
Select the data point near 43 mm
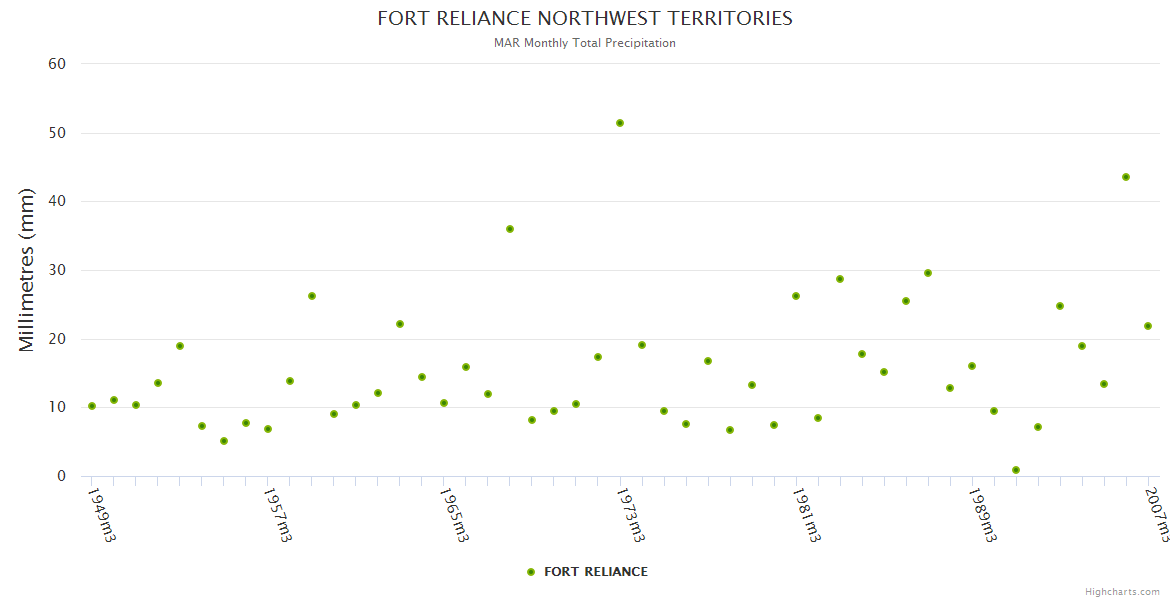[x=1126, y=177]
